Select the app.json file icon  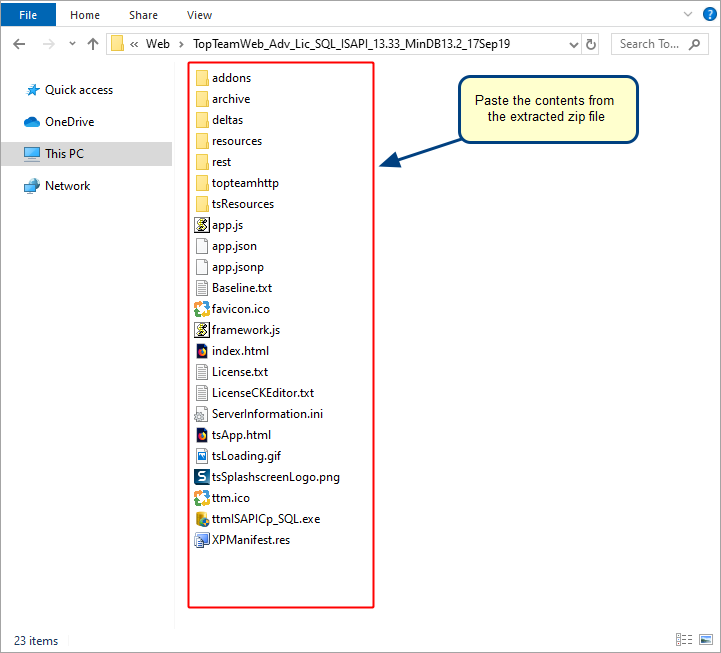[202, 246]
